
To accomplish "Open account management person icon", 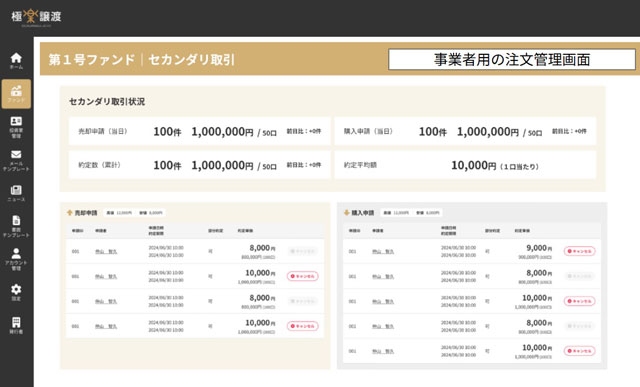I will (16, 259).
